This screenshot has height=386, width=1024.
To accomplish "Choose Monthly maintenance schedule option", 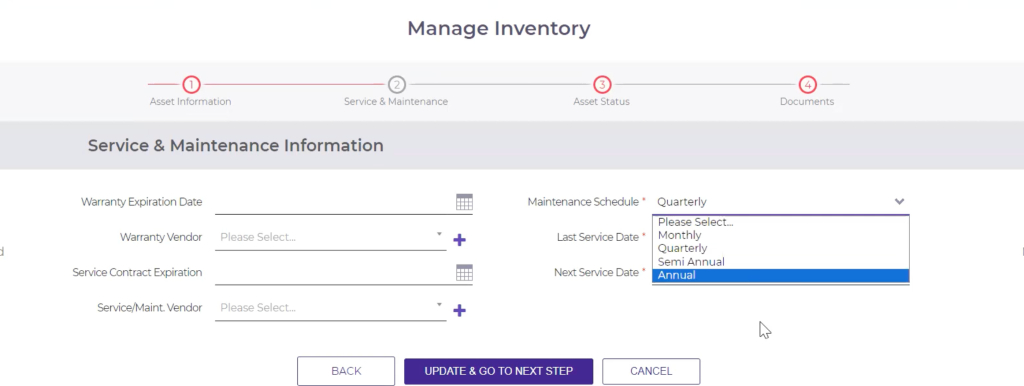I will 780,235.
